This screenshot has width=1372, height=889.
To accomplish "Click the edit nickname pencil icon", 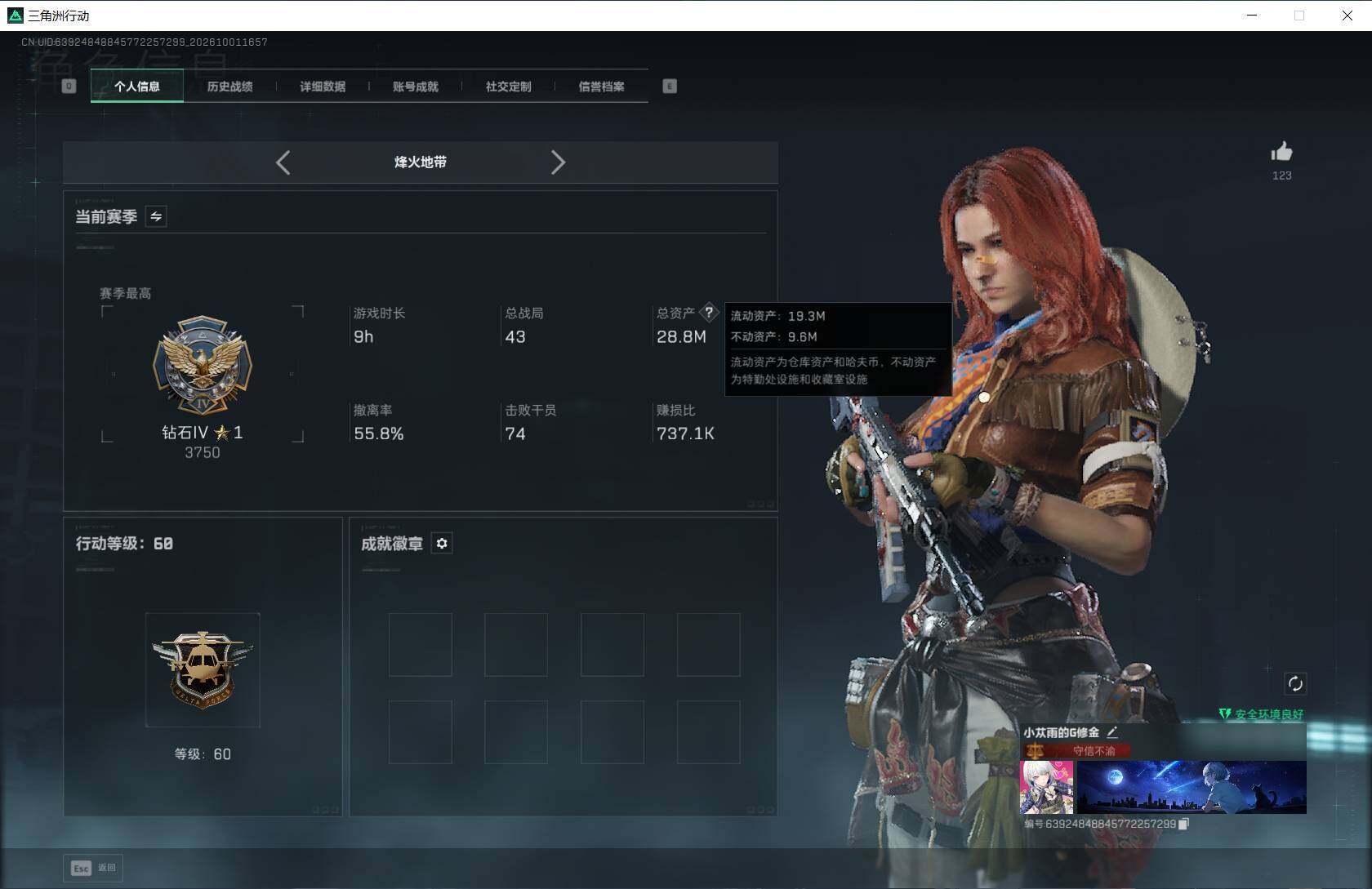I will click(x=1111, y=732).
